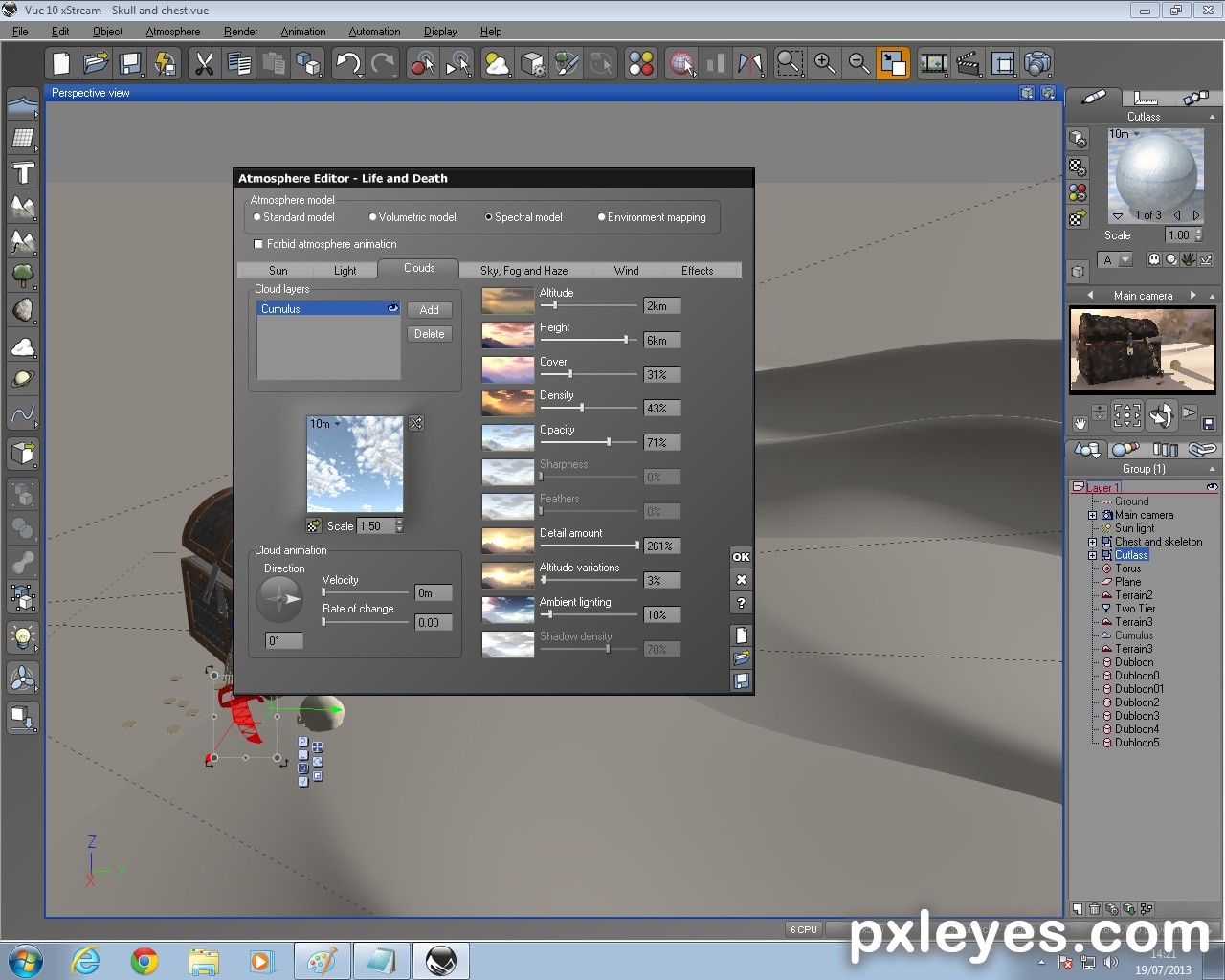Select the terrain mountain tool
This screenshot has height=980, width=1225.
pyautogui.click(x=23, y=207)
